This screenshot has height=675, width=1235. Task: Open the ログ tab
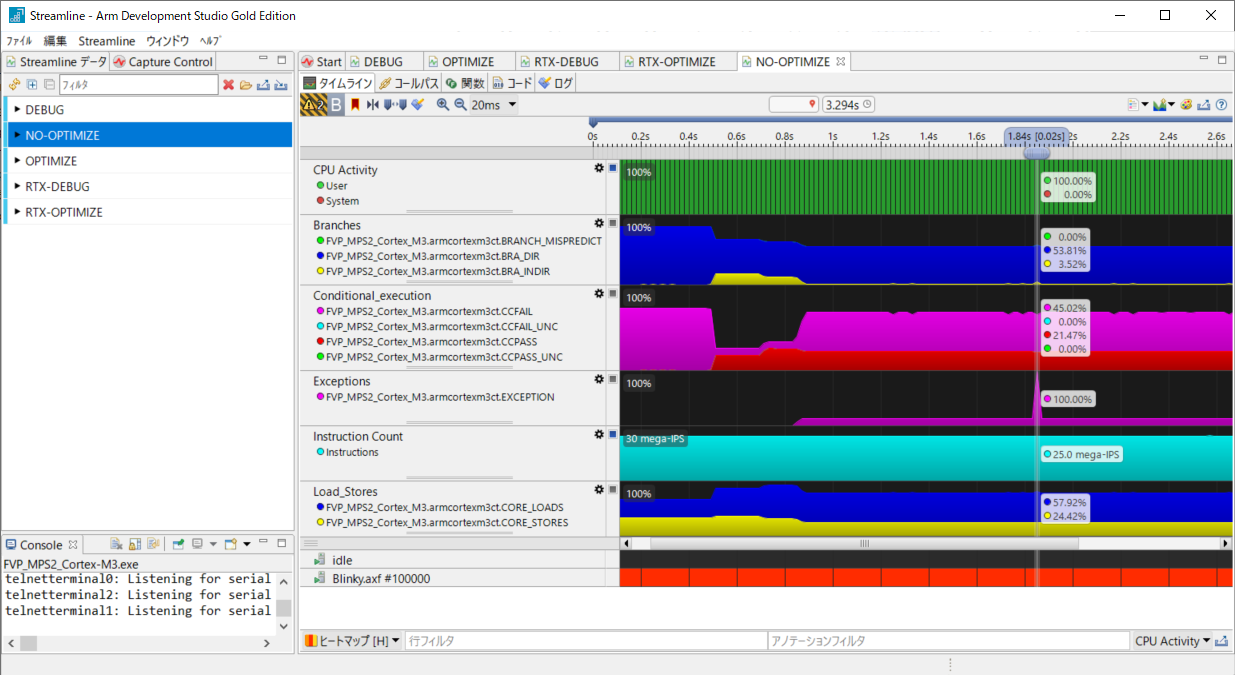tap(555, 83)
